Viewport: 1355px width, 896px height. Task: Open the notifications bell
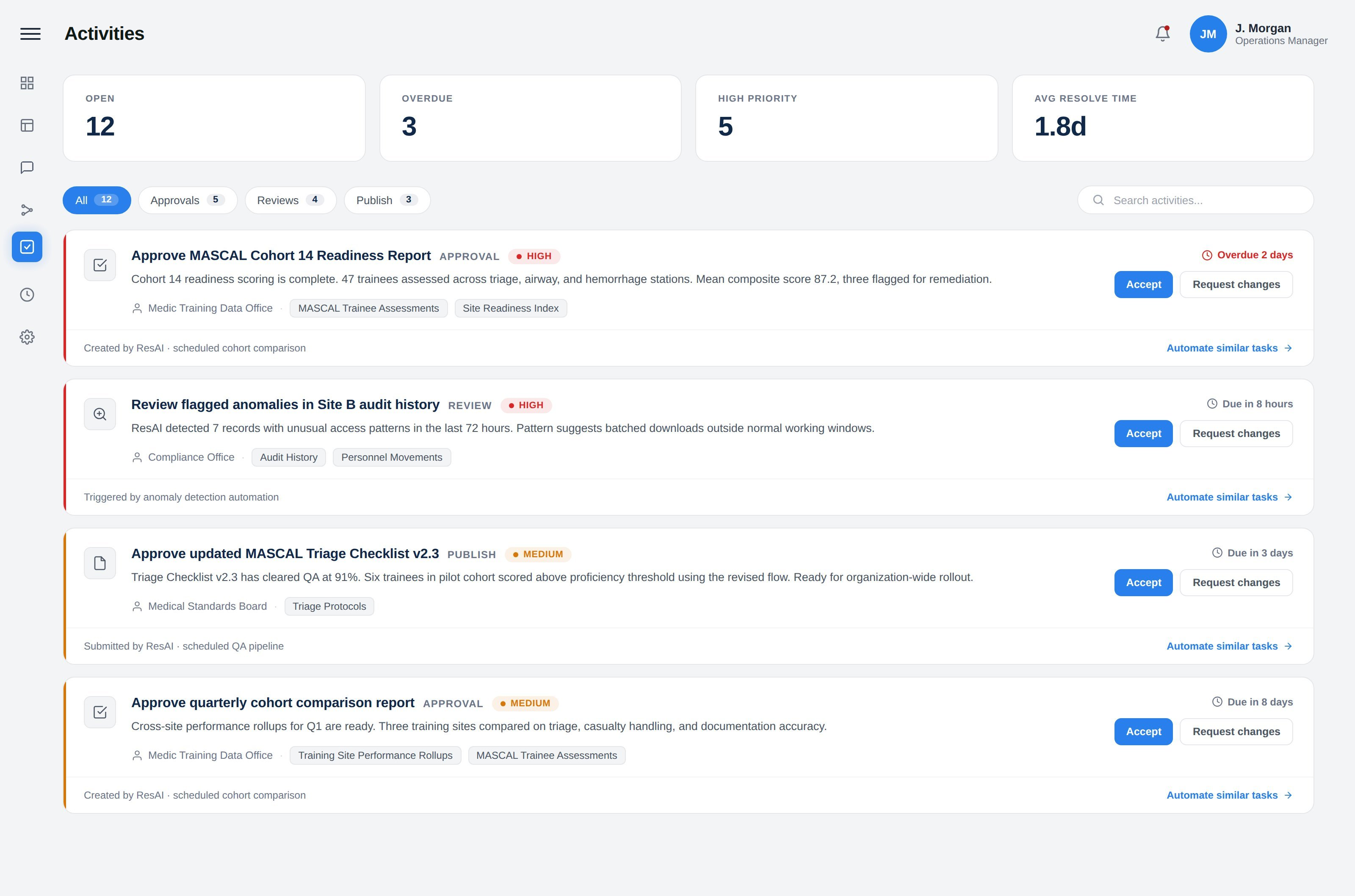[x=1162, y=34]
